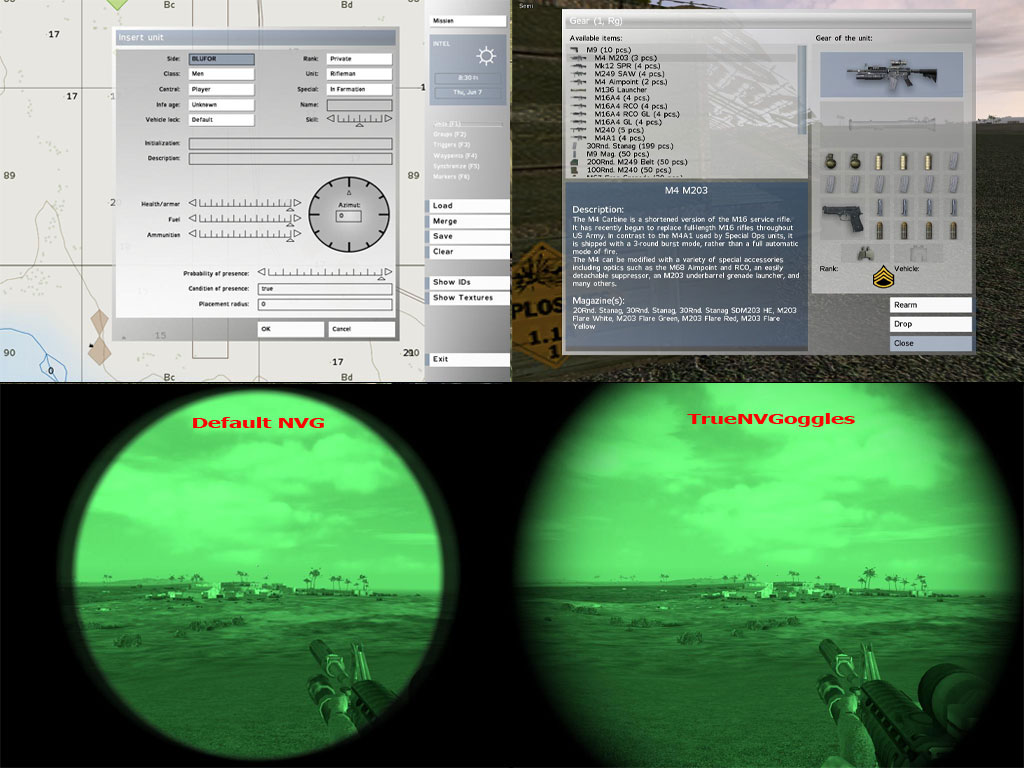Open the Control dropdown showing Player
This screenshot has height=768, width=1024.
221,89
